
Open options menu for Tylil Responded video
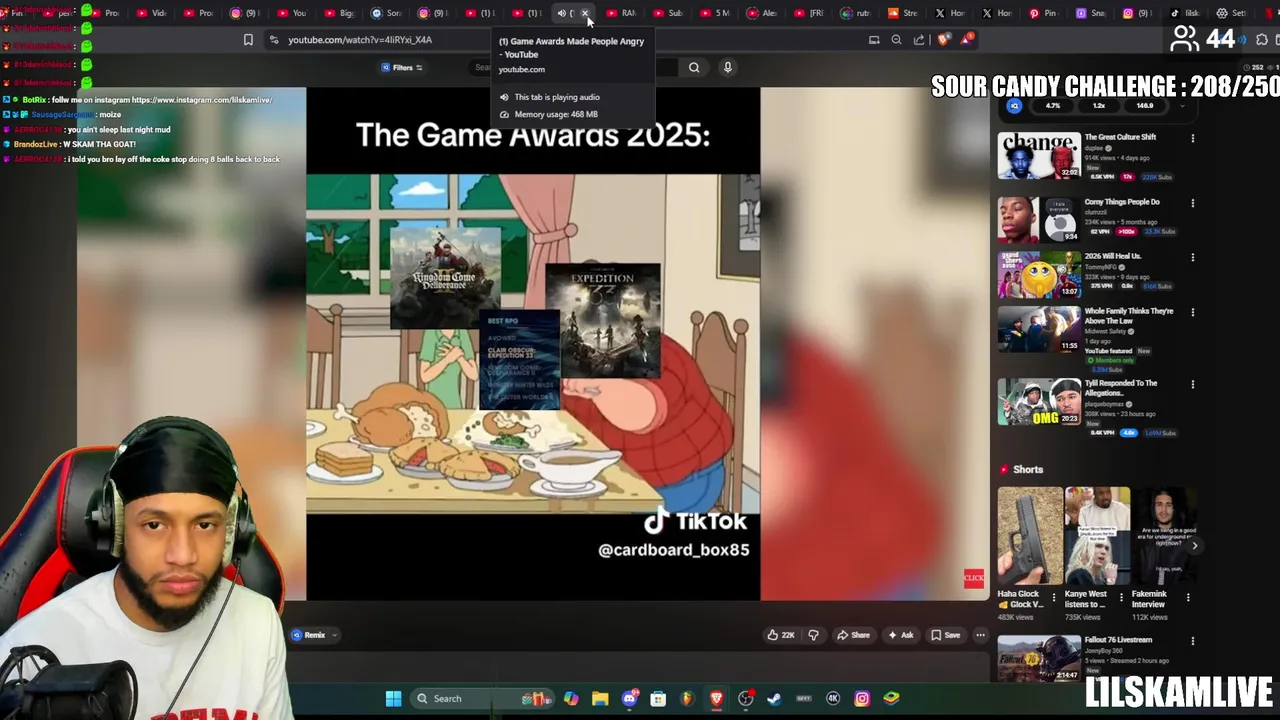click(1192, 385)
